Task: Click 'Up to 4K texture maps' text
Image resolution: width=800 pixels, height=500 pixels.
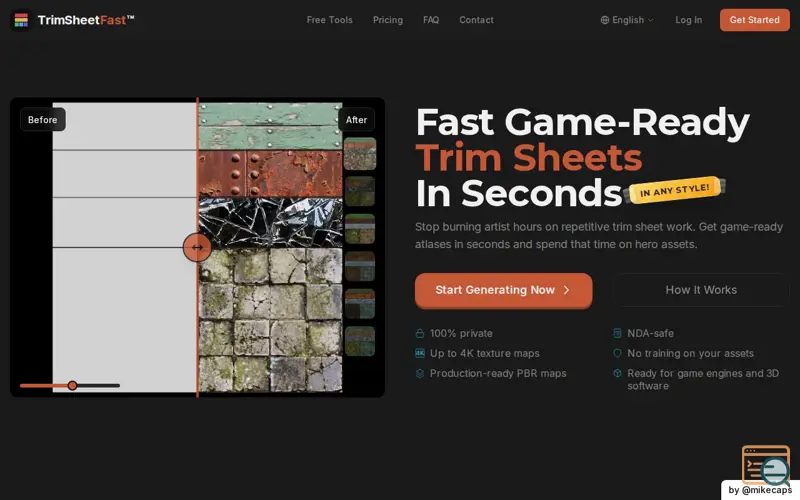Action: click(x=484, y=353)
